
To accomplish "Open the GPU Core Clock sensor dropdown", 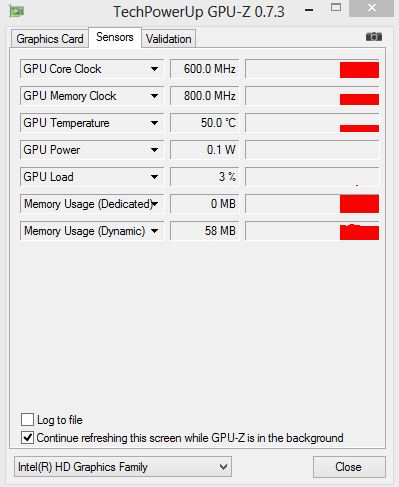I will [x=154, y=69].
